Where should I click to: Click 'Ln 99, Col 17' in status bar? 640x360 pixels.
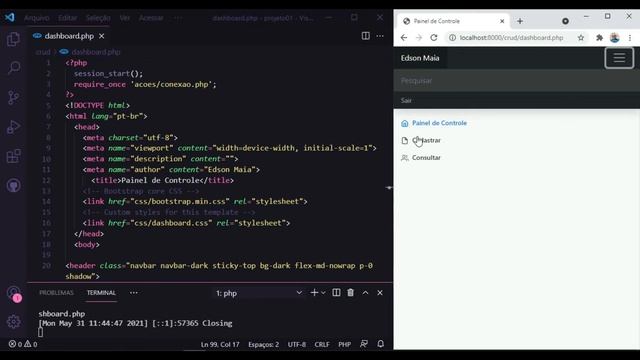[220, 344]
